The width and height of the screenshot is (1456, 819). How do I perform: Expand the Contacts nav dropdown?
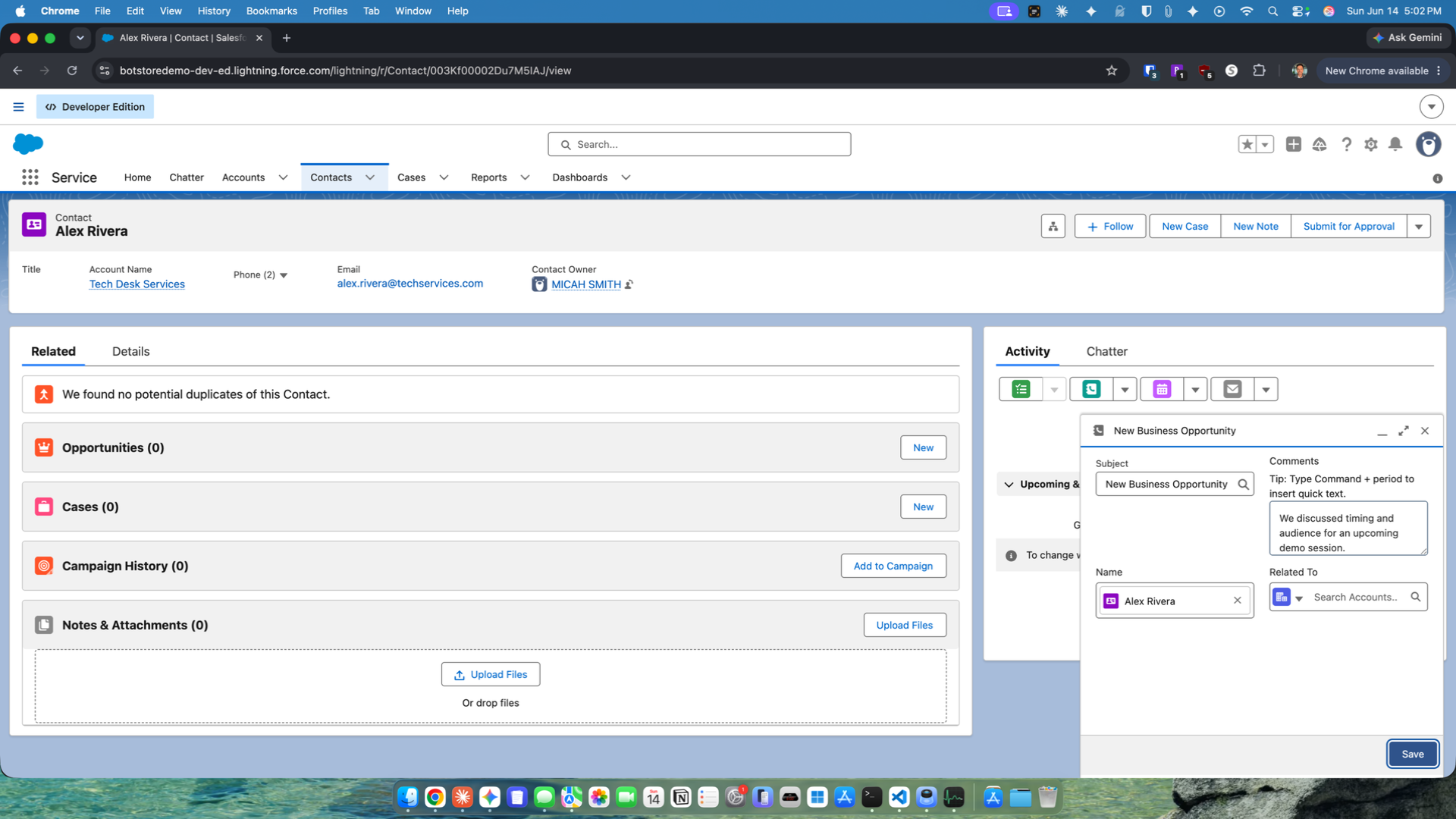(370, 177)
